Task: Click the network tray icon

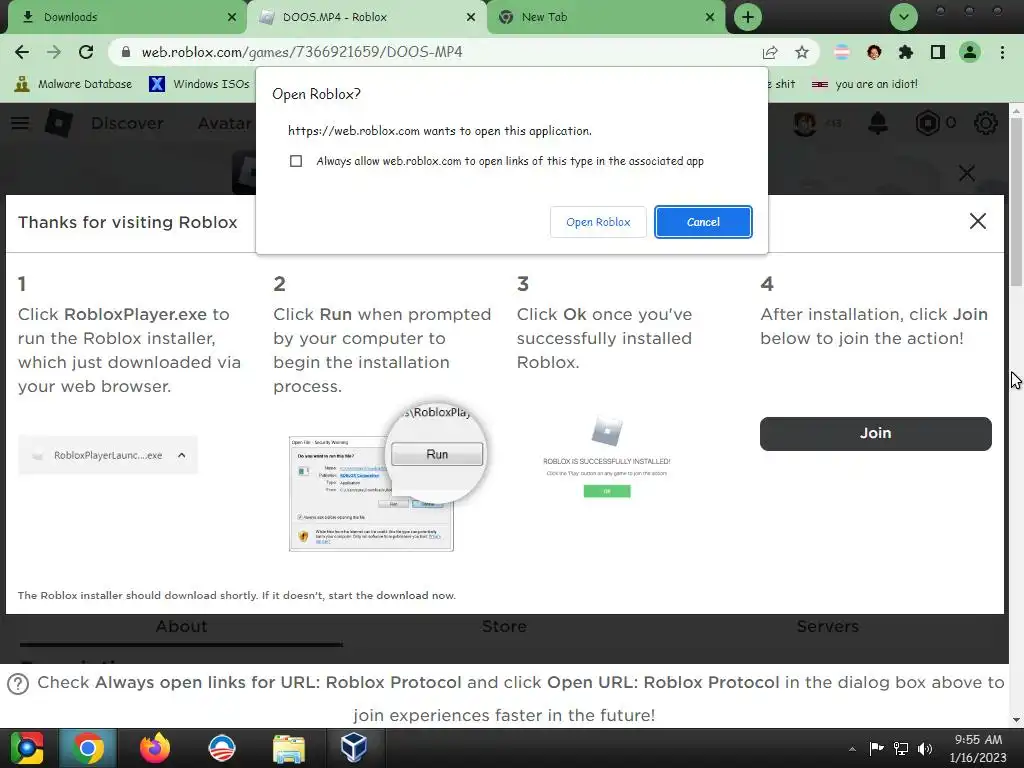Action: (x=901, y=749)
